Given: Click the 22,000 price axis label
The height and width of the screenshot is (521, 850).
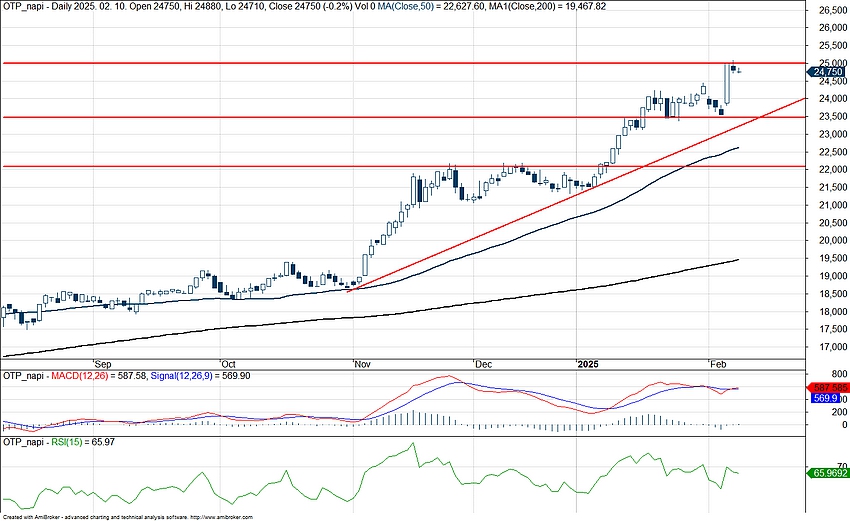Looking at the screenshot, I should tap(833, 170).
